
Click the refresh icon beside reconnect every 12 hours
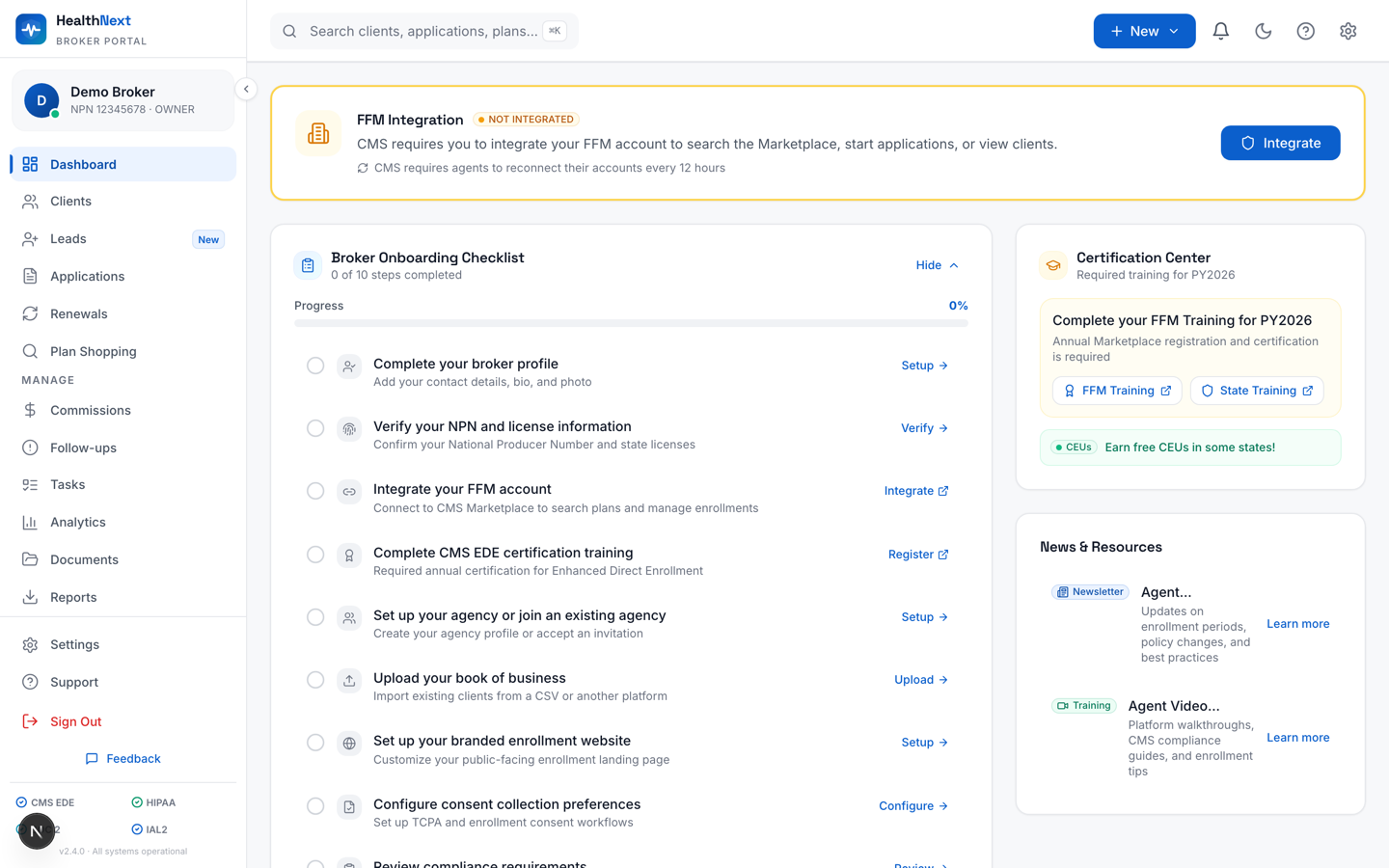coord(363,168)
